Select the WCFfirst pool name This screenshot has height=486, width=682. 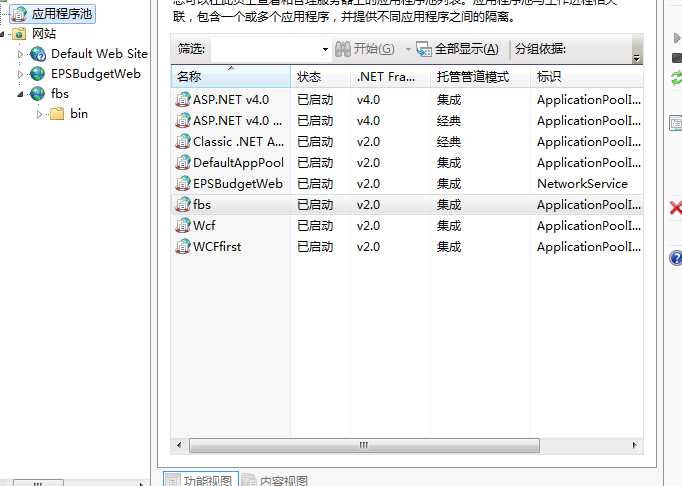click(217, 247)
